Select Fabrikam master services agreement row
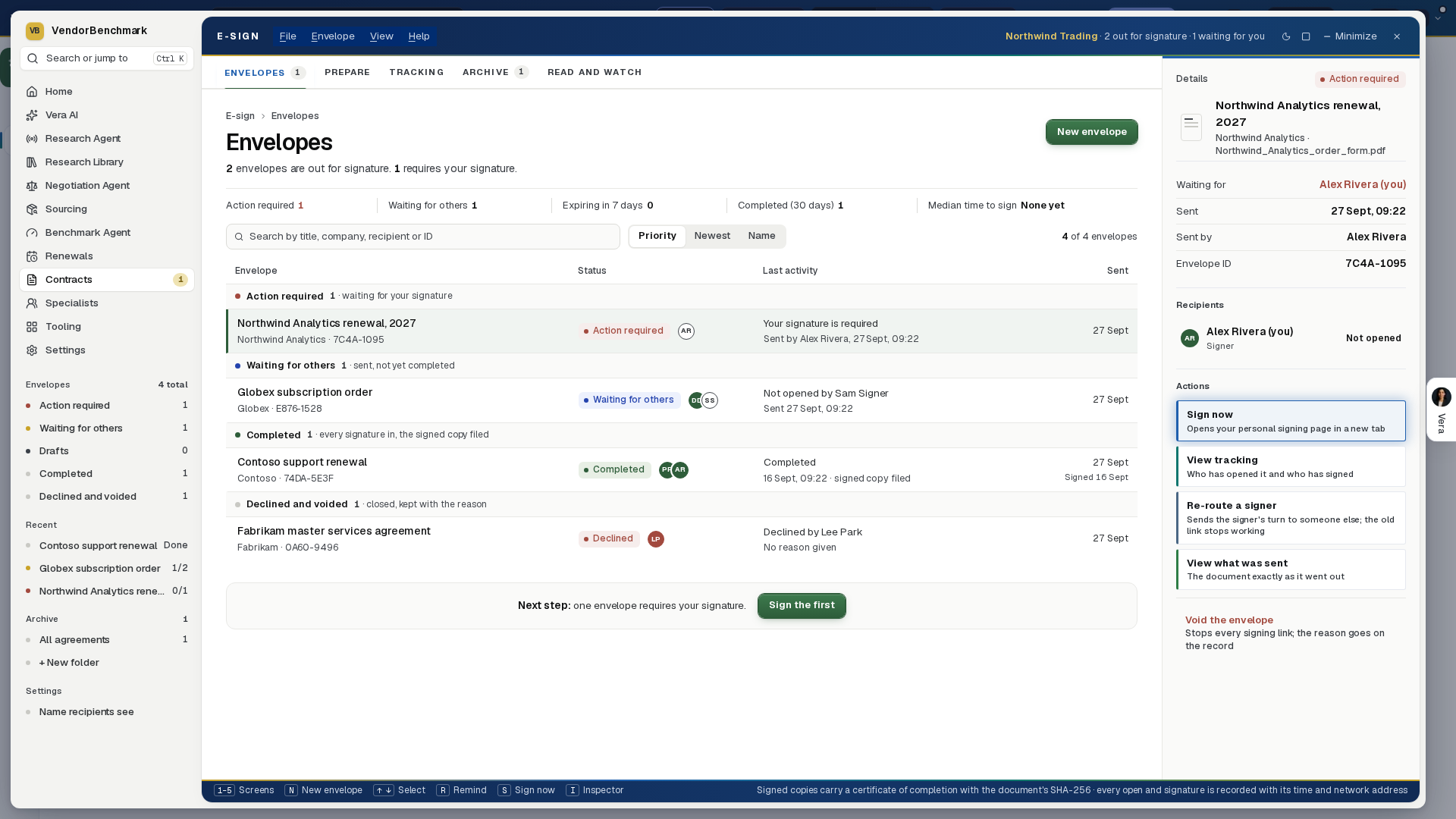1456x819 pixels. pyautogui.click(x=681, y=539)
